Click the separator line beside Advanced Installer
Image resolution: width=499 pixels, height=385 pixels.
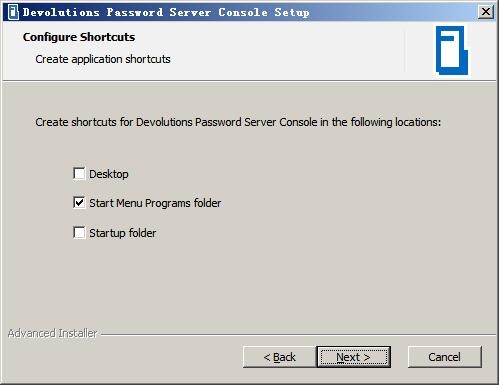pyautogui.click(x=298, y=334)
